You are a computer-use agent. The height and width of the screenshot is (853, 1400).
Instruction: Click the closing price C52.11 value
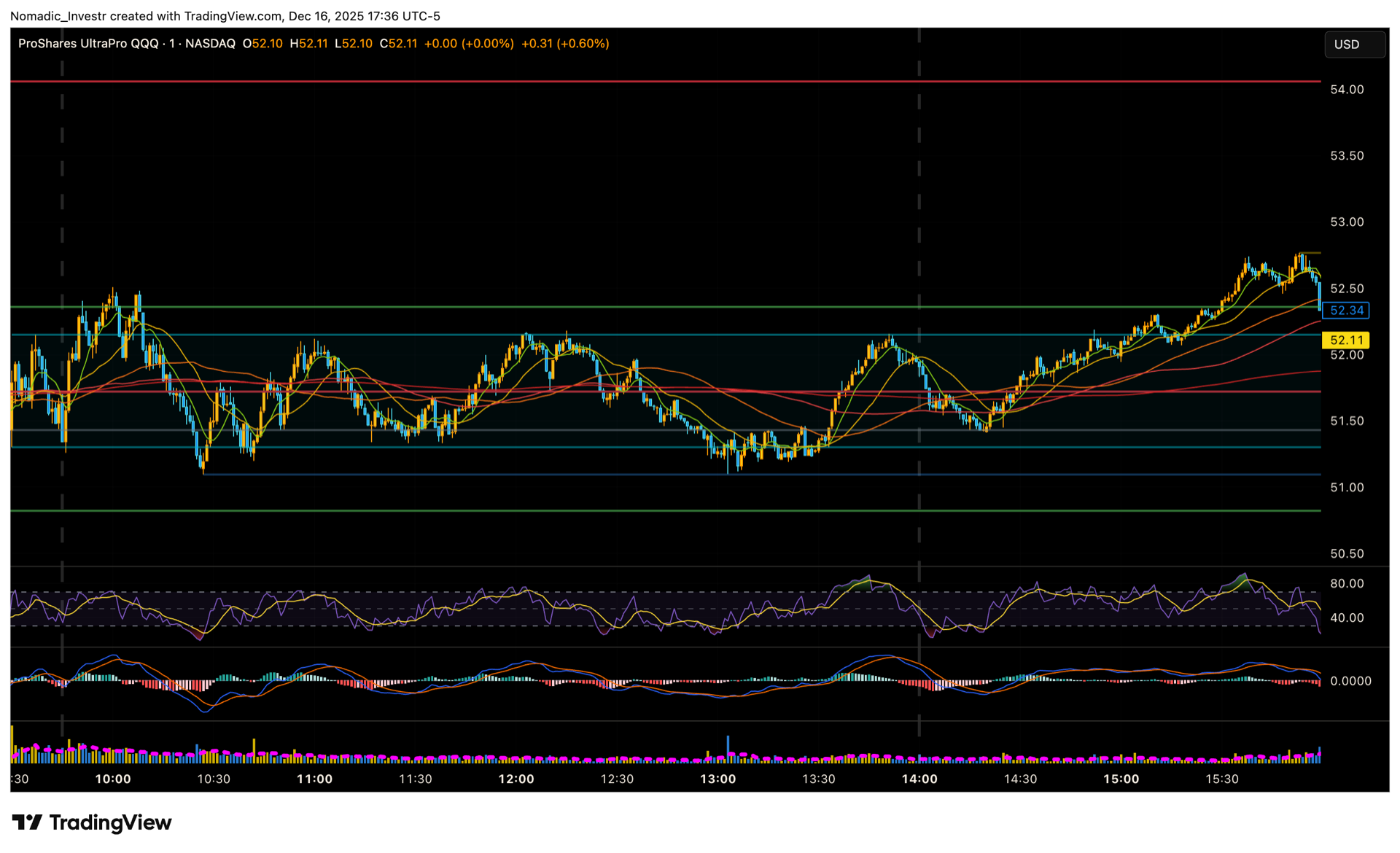[398, 44]
